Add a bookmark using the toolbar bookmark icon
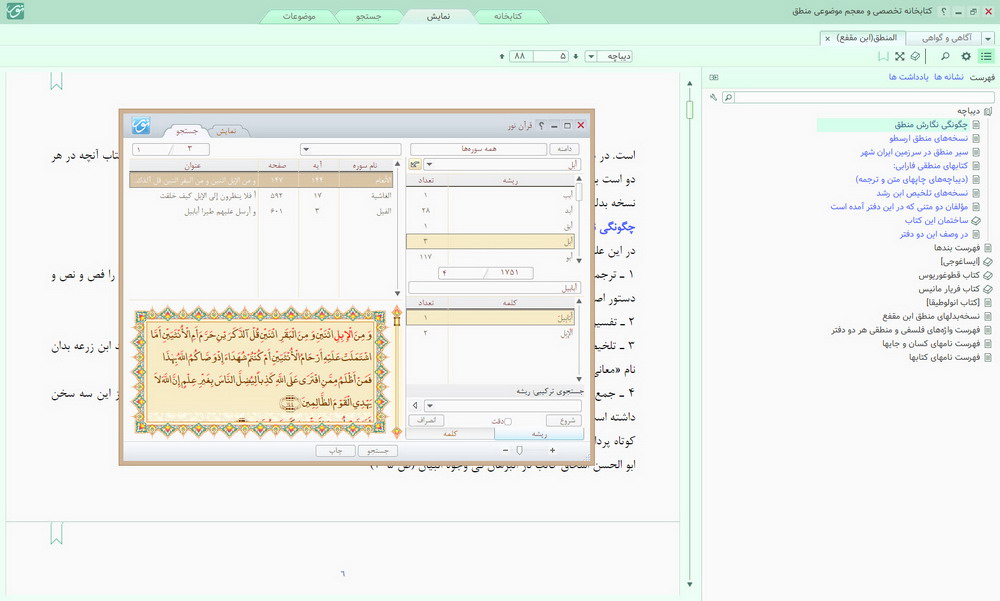Screen dimensions: 1000x601 [883, 56]
